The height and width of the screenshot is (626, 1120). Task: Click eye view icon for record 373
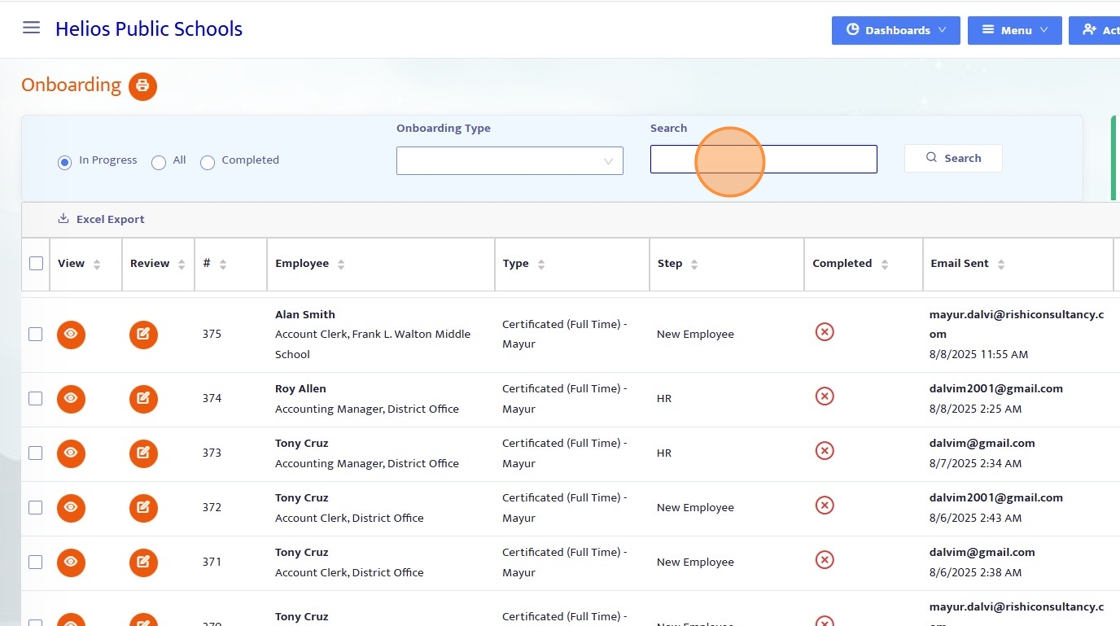tap(71, 453)
